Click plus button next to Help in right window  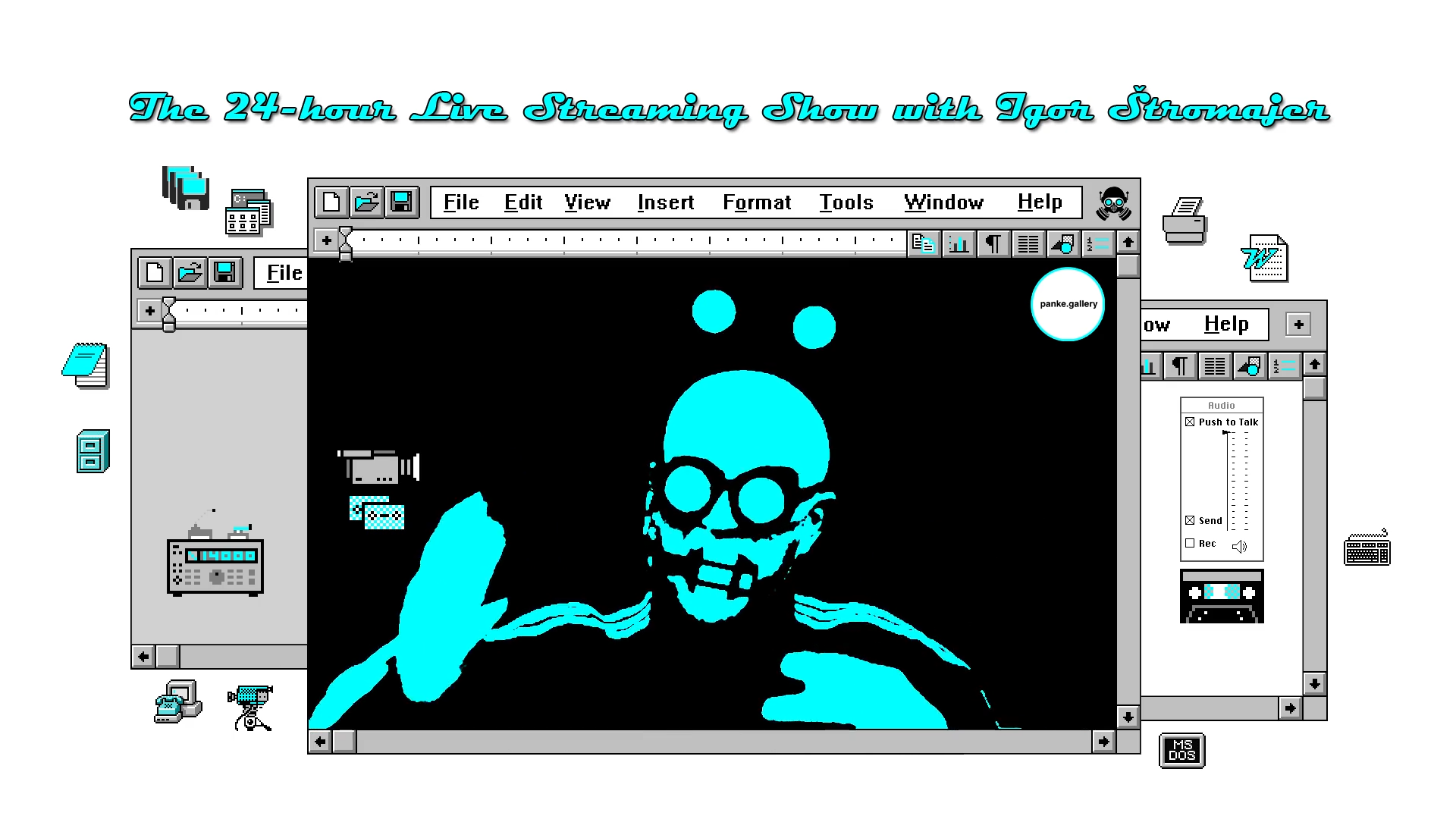click(1298, 325)
